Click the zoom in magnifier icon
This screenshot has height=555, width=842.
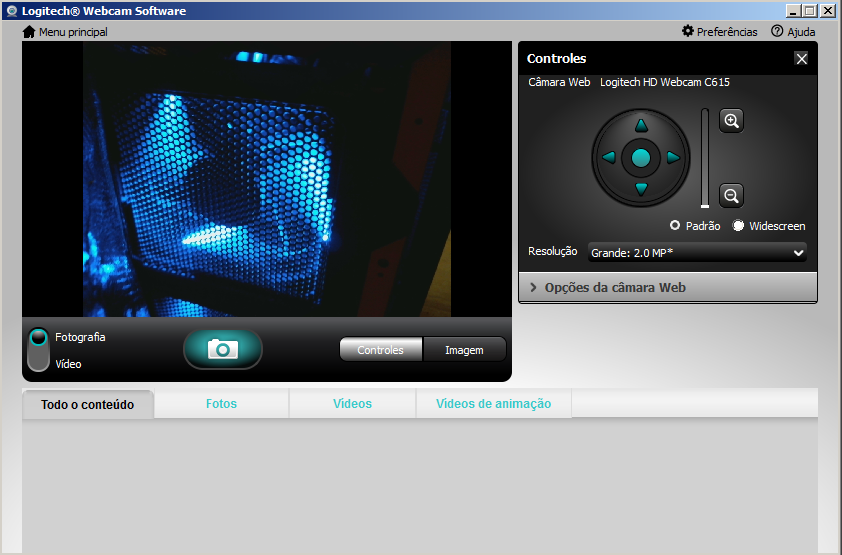coord(732,121)
